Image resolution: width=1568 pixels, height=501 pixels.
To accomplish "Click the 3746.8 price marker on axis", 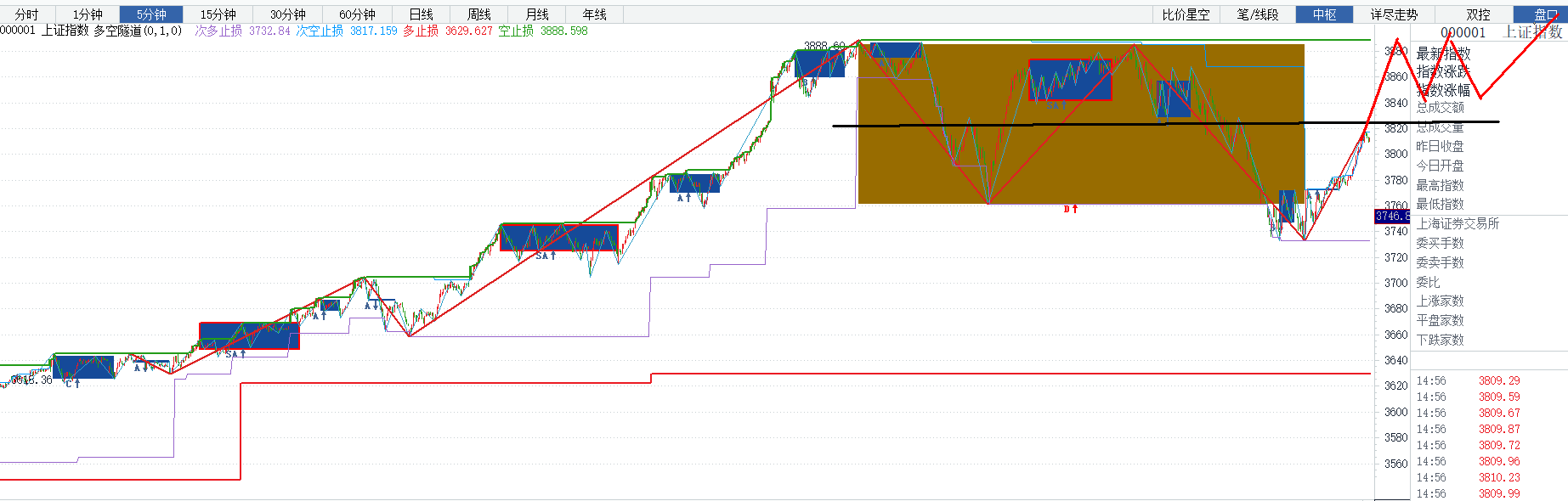I will click(x=1392, y=217).
